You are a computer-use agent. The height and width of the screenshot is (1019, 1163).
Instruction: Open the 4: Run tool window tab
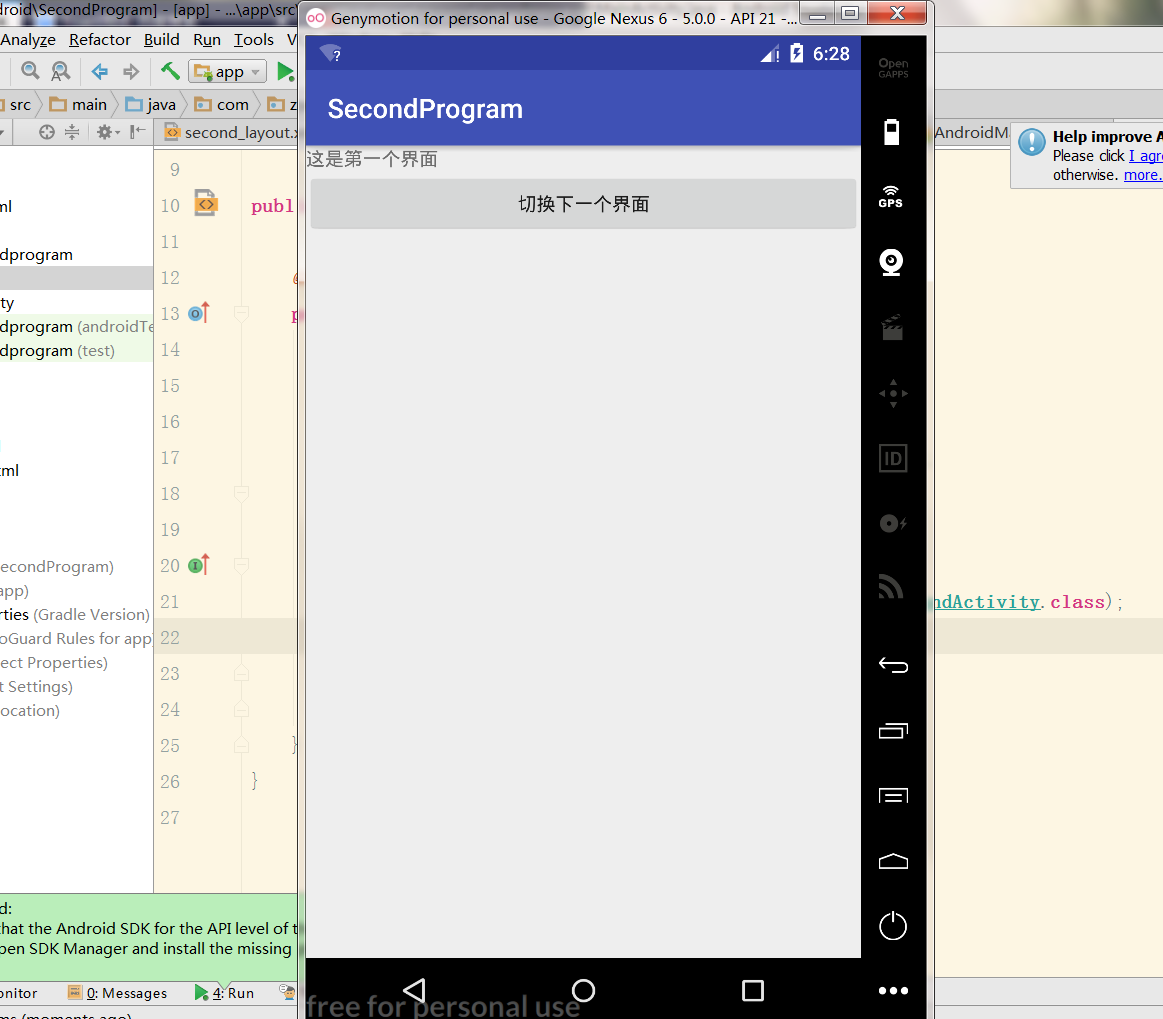point(225,993)
